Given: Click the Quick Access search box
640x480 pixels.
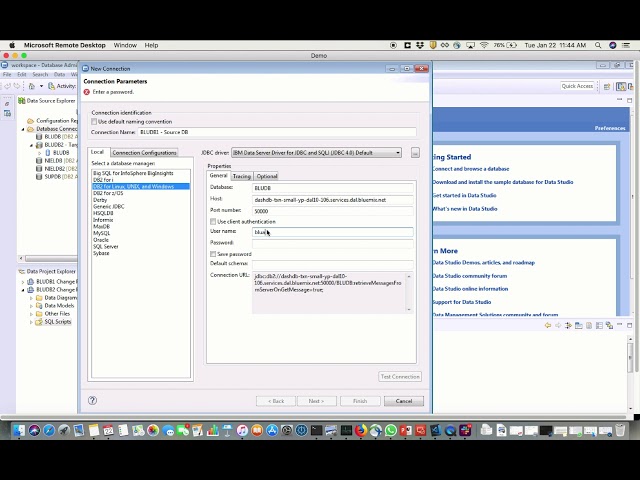Looking at the screenshot, I should 577,86.
